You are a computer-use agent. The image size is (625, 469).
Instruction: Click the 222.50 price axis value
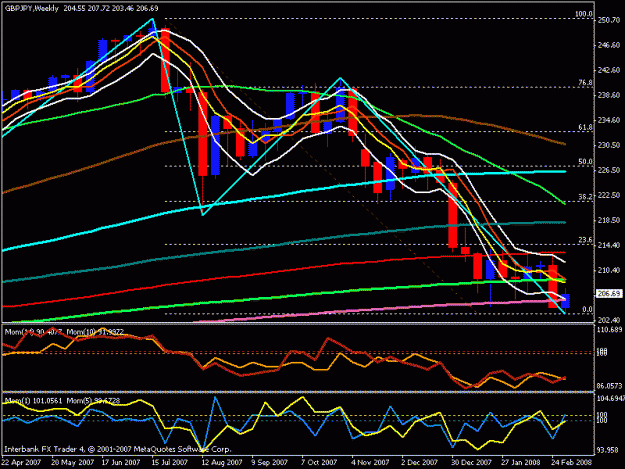tap(609, 195)
